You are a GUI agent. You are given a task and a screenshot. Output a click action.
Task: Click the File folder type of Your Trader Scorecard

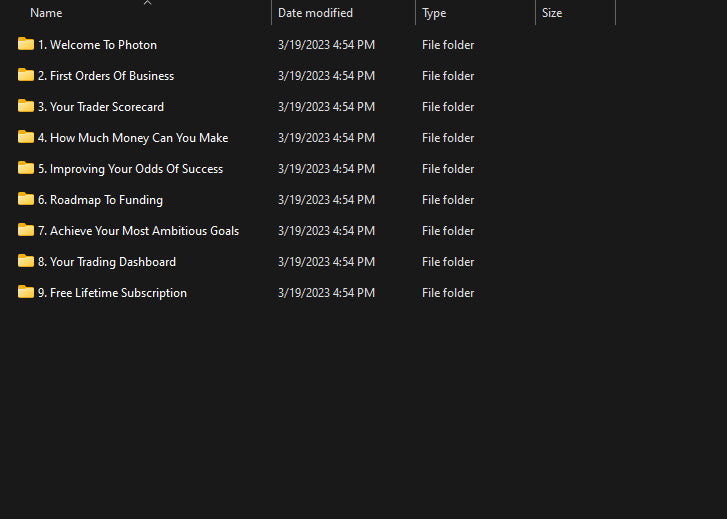(x=448, y=107)
